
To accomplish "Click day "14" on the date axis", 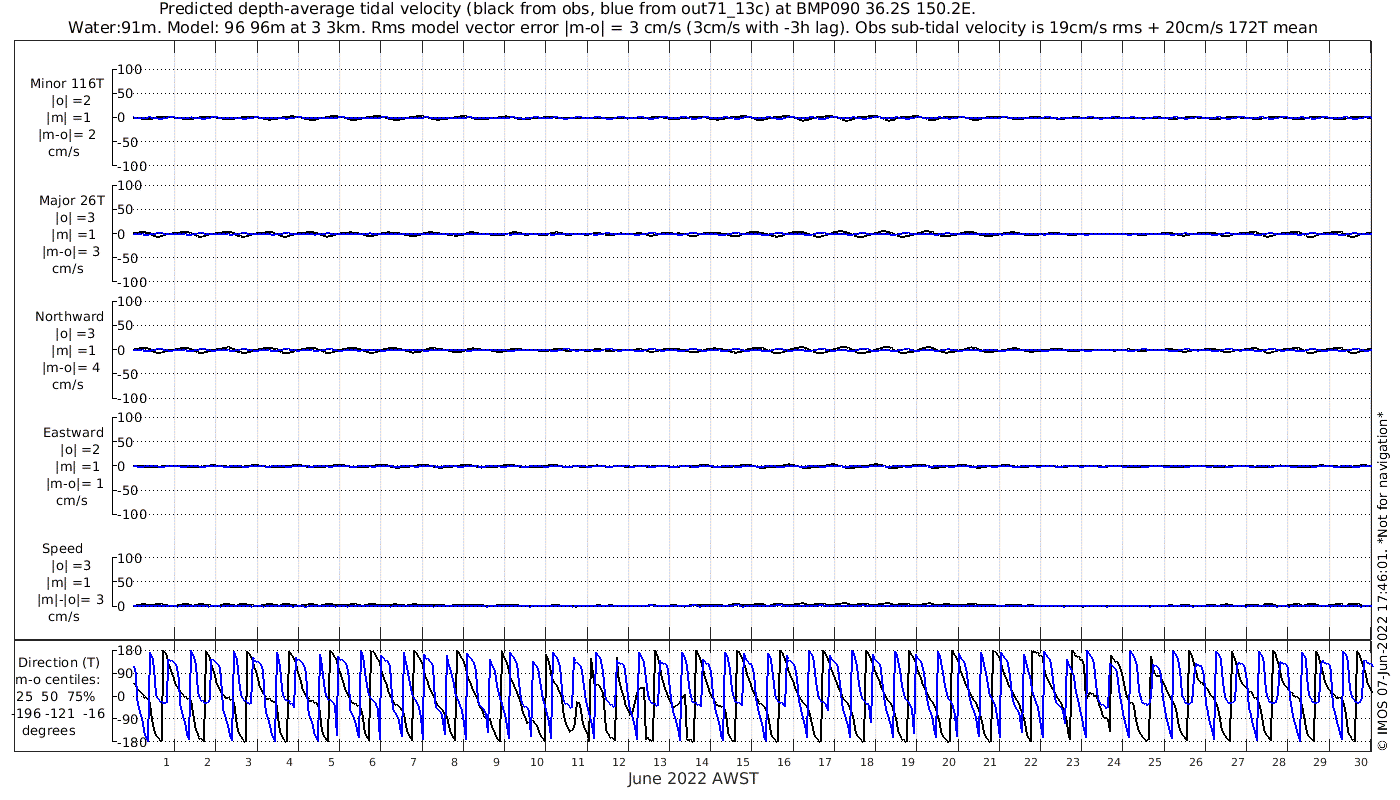I will pos(702,762).
